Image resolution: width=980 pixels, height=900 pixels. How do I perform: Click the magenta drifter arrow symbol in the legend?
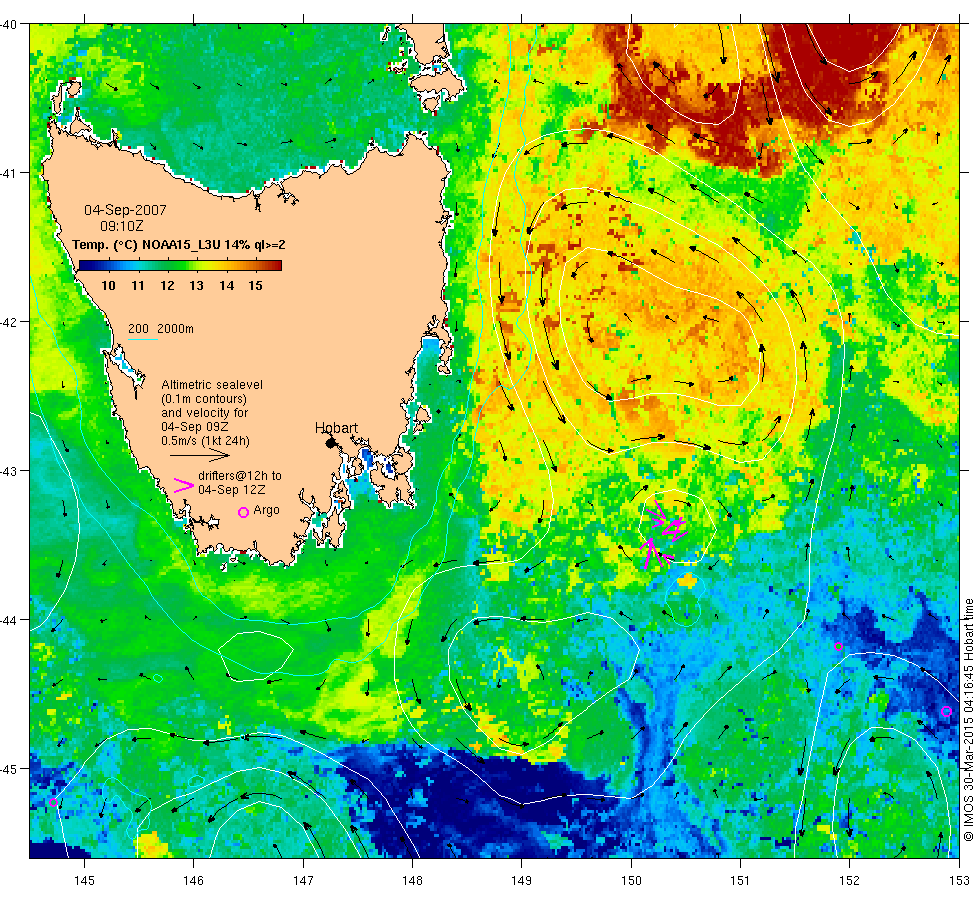pos(184,486)
